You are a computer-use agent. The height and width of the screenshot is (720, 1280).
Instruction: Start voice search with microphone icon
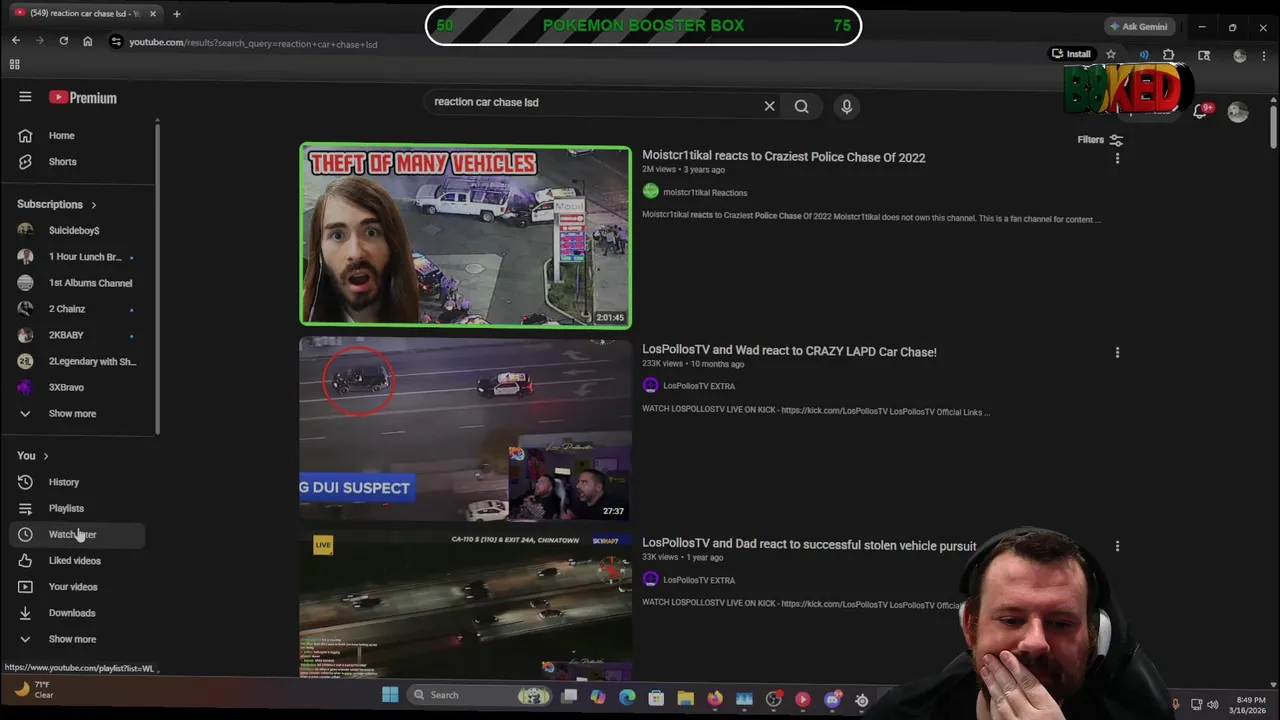pyautogui.click(x=846, y=106)
